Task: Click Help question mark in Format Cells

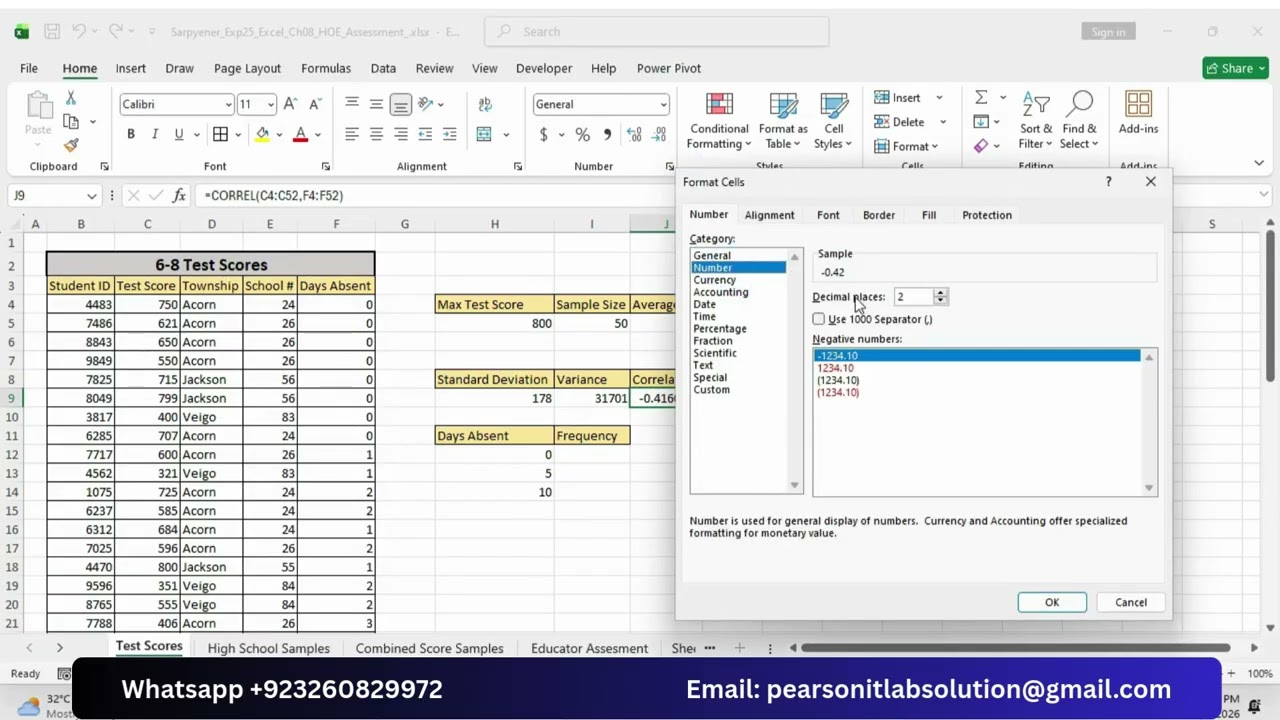Action: pos(1108,182)
